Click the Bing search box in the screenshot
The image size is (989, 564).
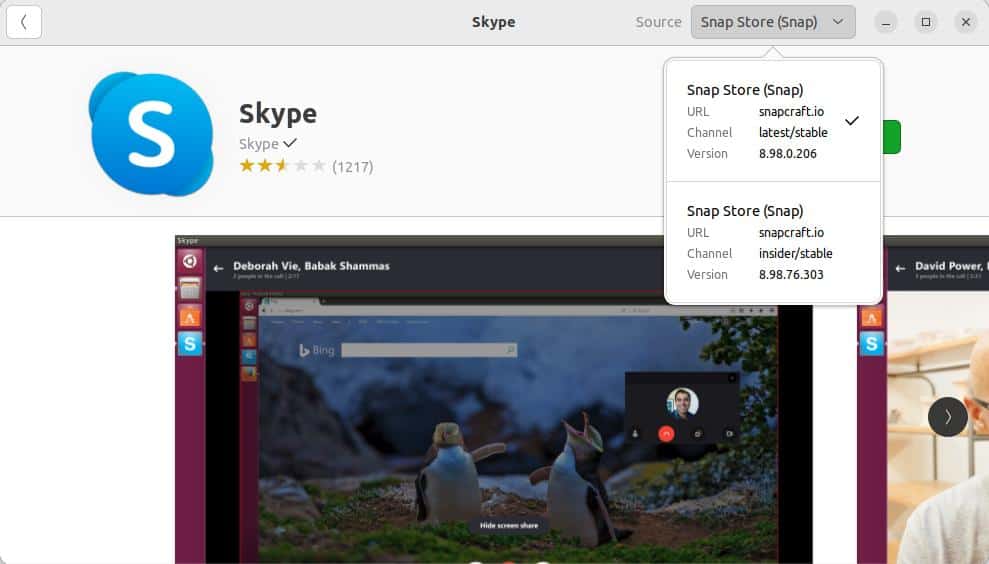[429, 350]
